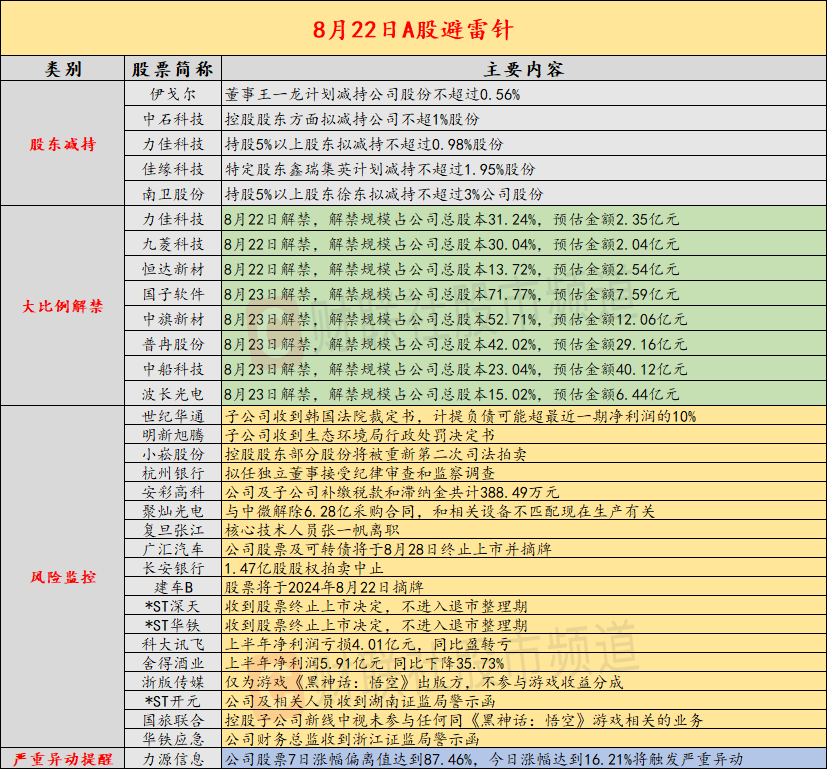Click content 控股股东方面拟减持公司不超1%股份
The width and height of the screenshot is (827, 769).
coord(352,119)
